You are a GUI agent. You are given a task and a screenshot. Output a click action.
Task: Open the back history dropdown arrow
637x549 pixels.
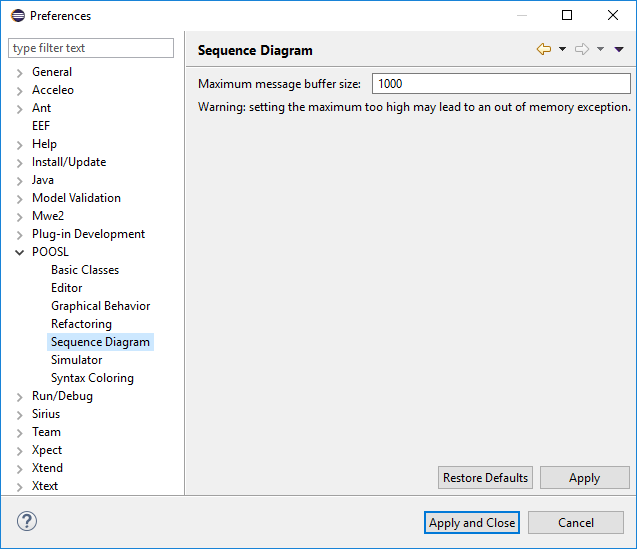(562, 50)
